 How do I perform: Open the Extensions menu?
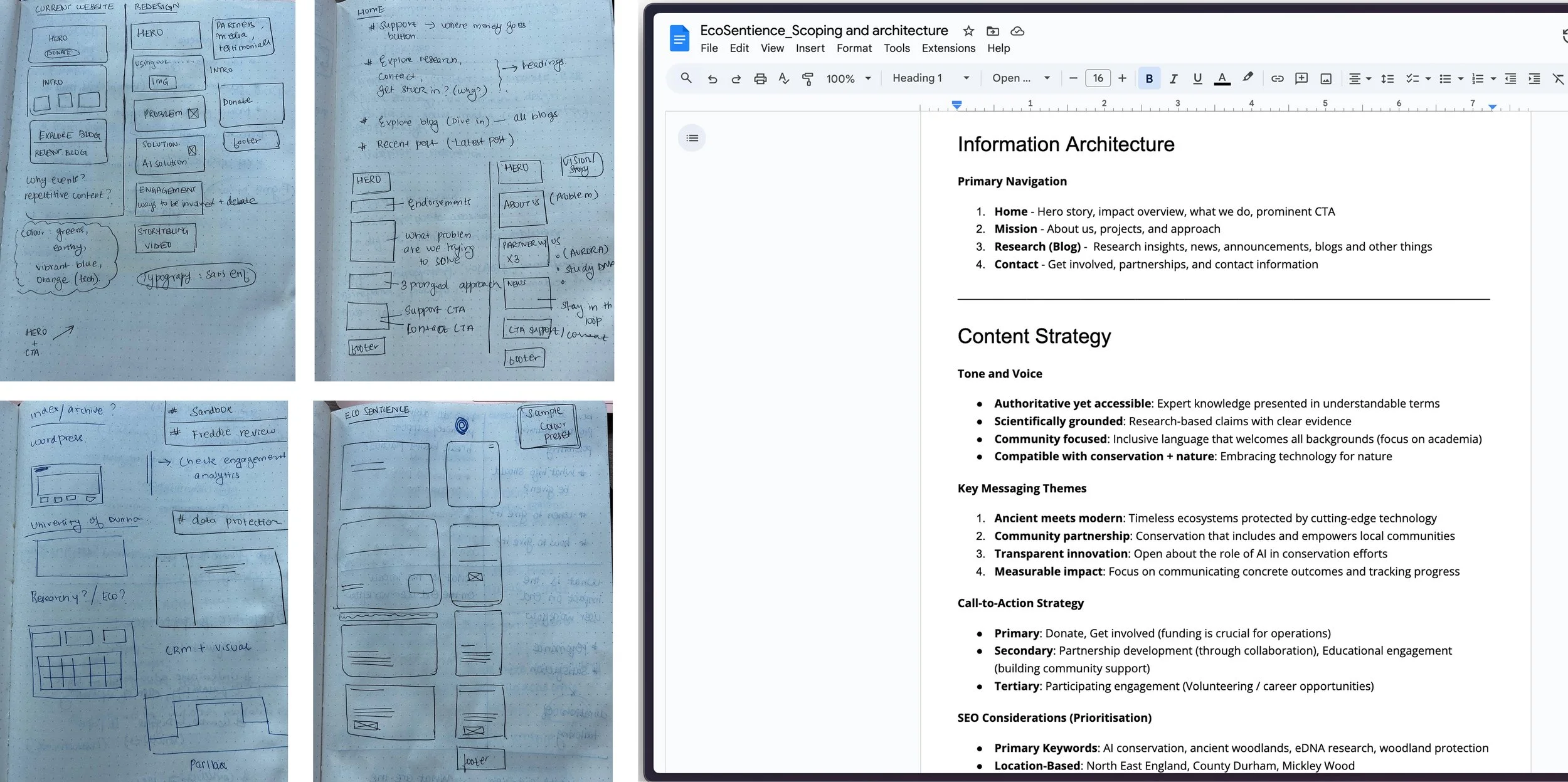tap(948, 48)
